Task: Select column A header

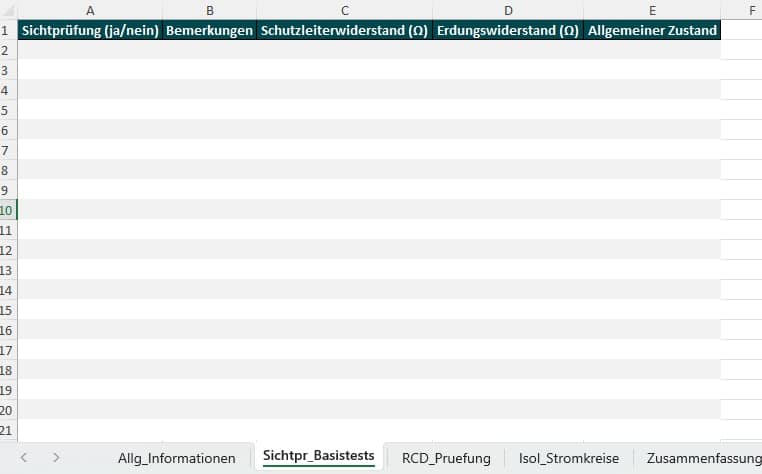Action: point(90,11)
